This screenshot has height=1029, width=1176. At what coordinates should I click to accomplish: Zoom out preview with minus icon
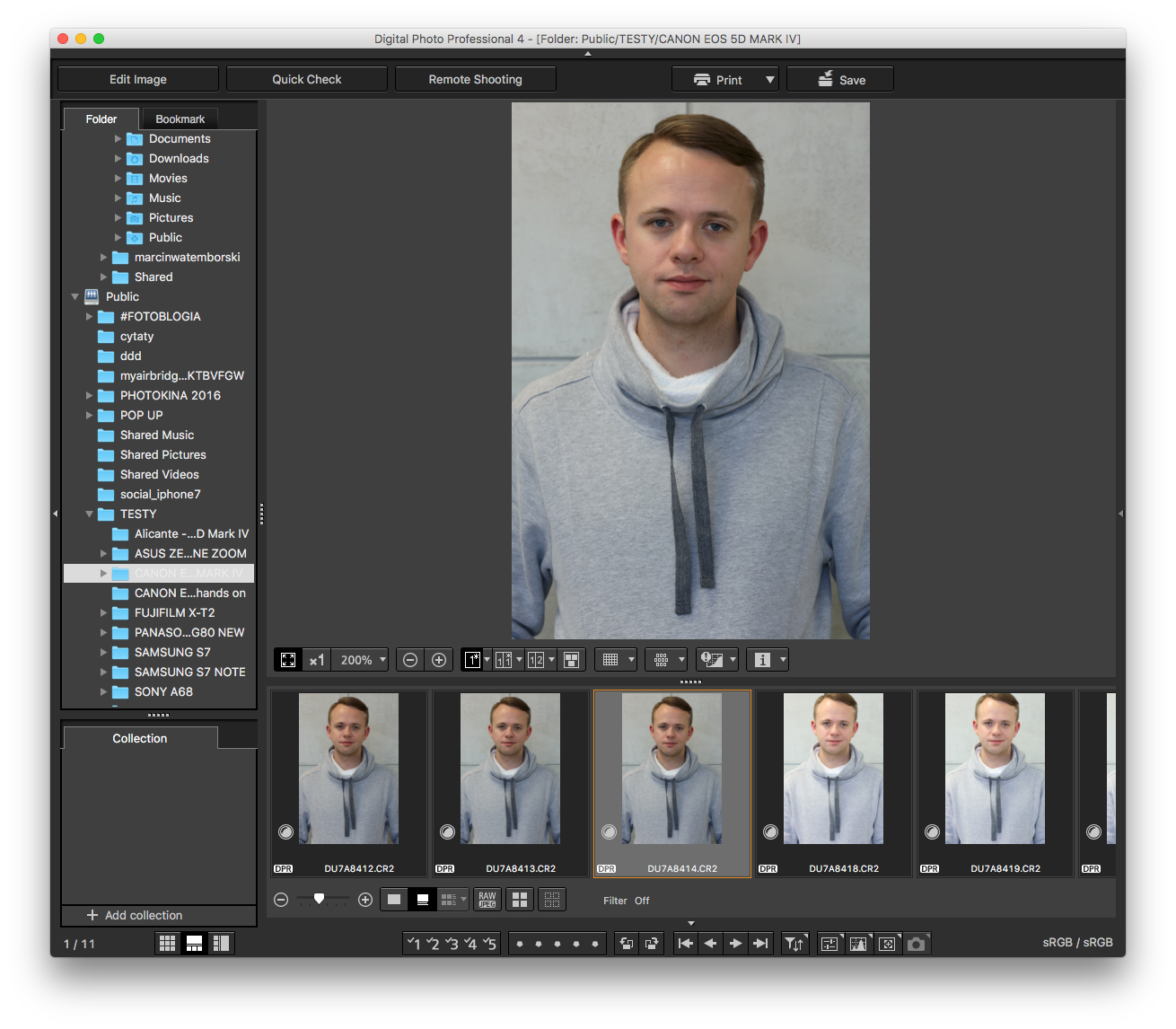click(410, 660)
